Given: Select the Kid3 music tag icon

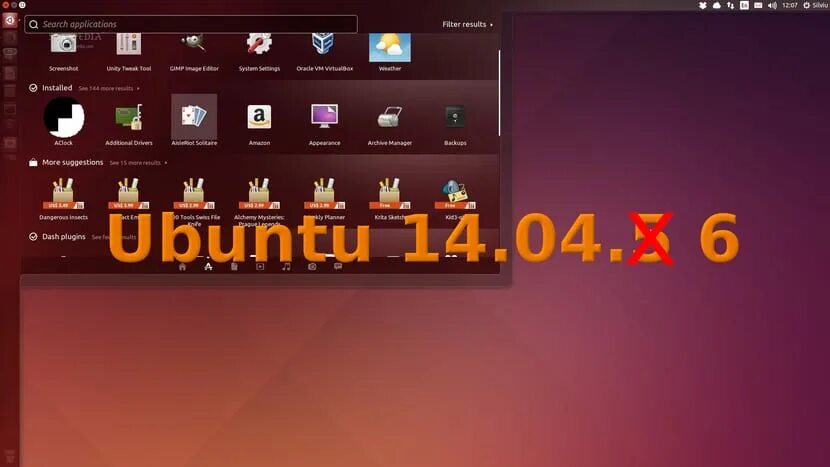Looking at the screenshot, I should [x=455, y=194].
